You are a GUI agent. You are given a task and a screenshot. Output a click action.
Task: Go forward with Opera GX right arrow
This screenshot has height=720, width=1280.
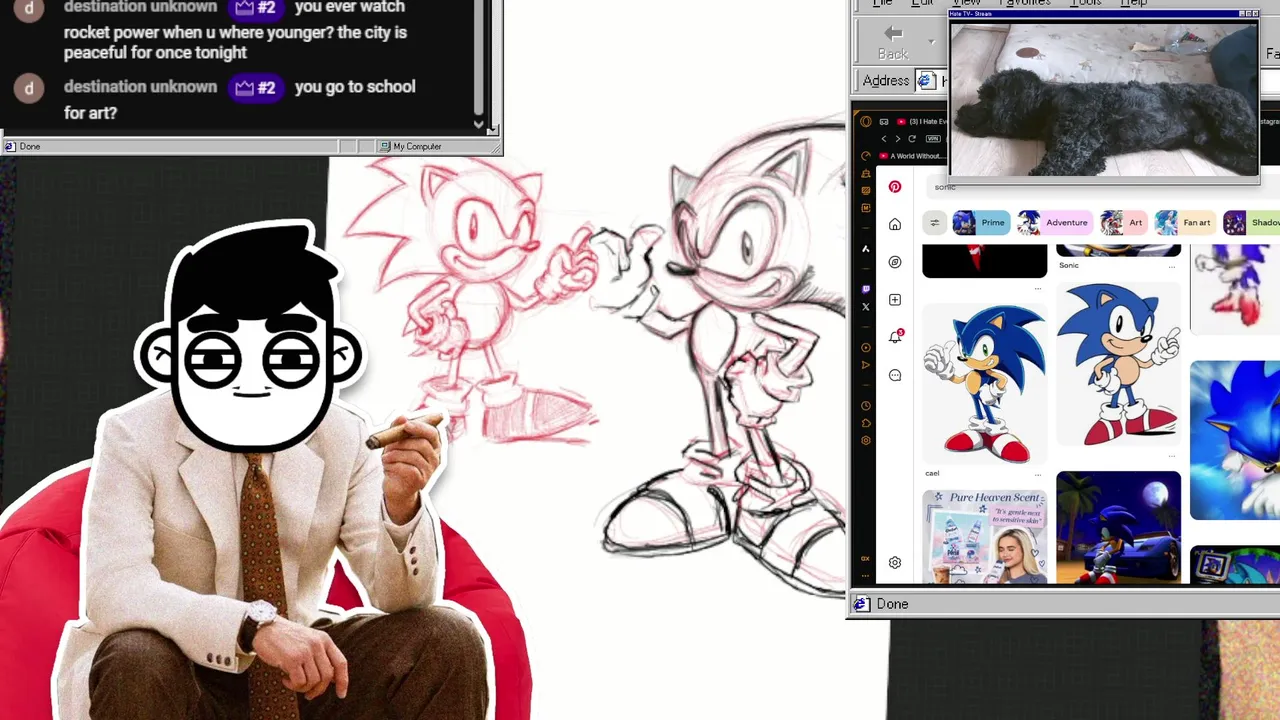coord(897,139)
